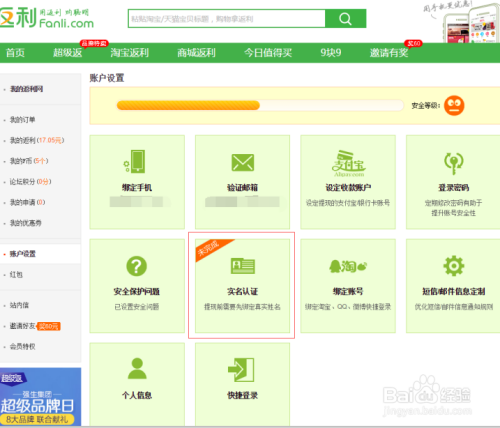Click the green search magnifier button
This screenshot has width=500, height=428.
(346, 18)
